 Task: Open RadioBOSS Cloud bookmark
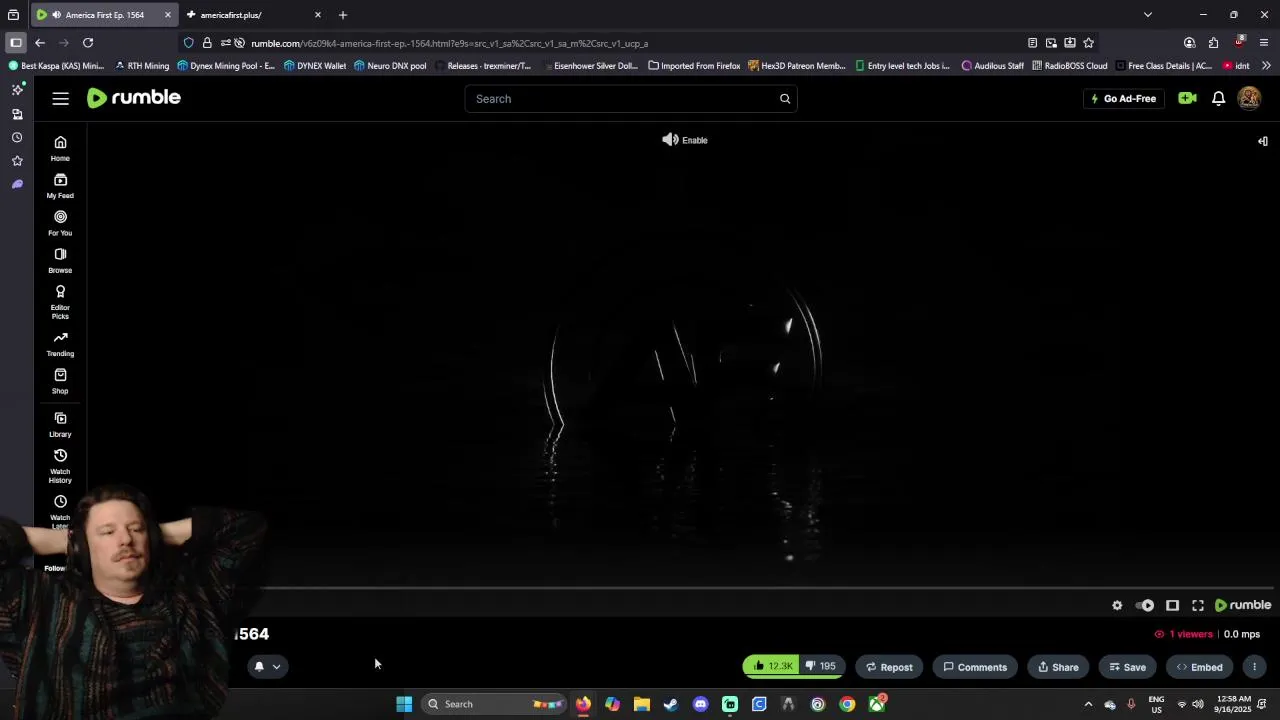click(1069, 66)
